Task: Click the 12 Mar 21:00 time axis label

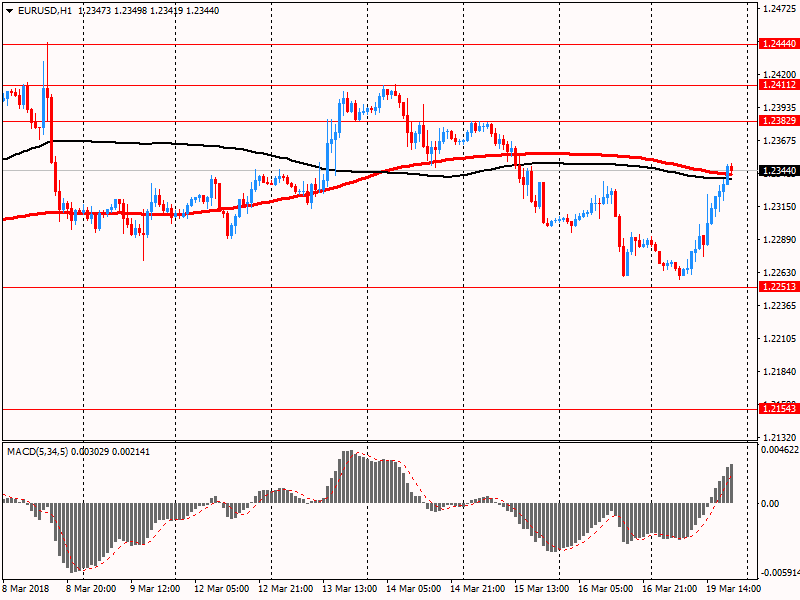Action: pos(285,588)
